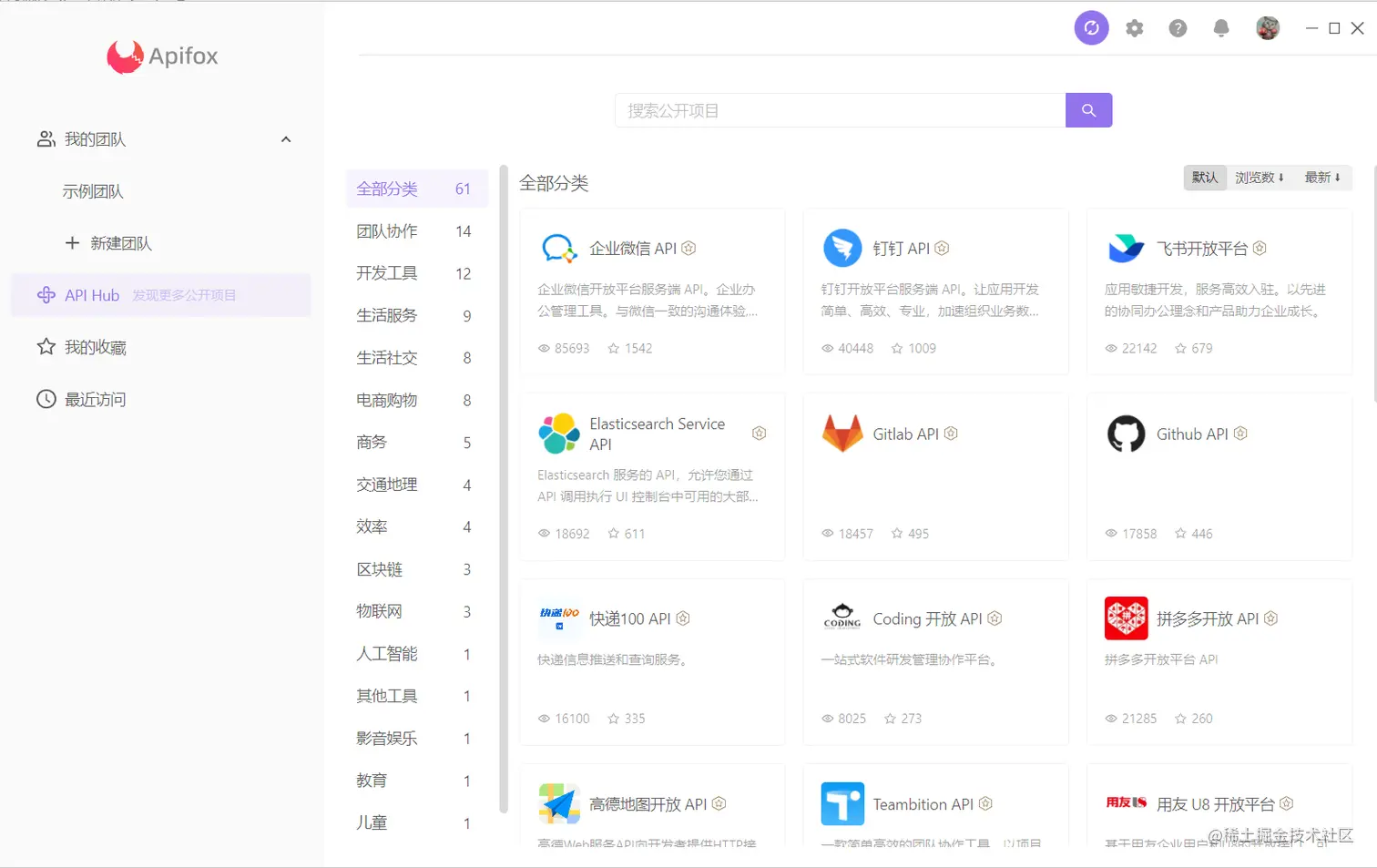Viewport: 1377px width, 868px height.
Task: Select 团队协作 category
Action: 417,231
